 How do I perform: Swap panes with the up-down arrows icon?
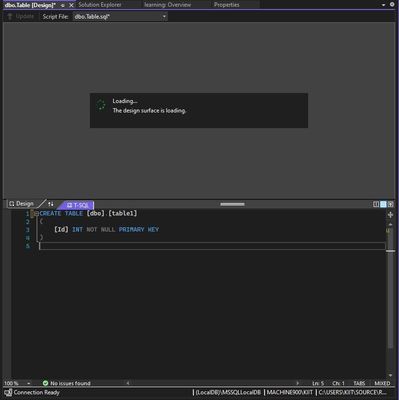coord(50,204)
